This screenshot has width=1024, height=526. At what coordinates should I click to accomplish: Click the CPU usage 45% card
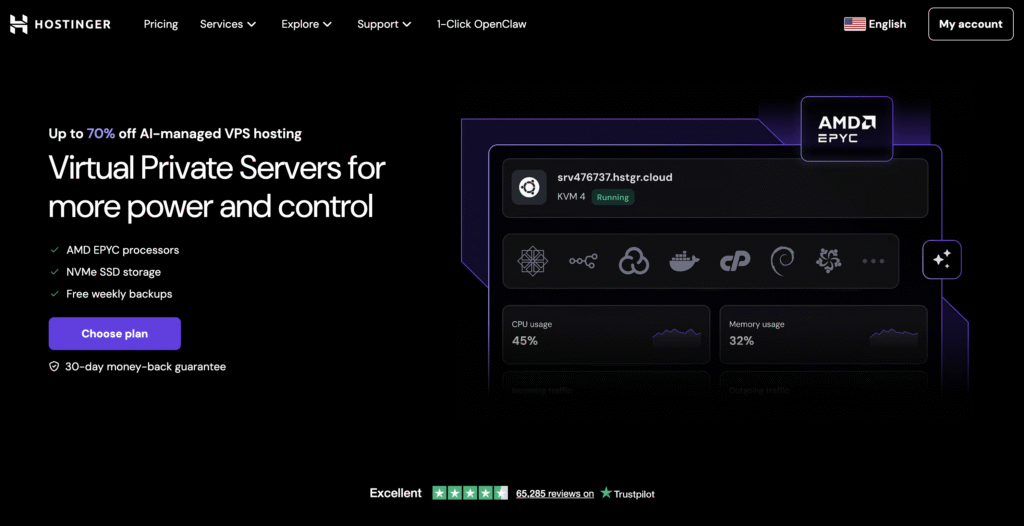[x=606, y=334]
